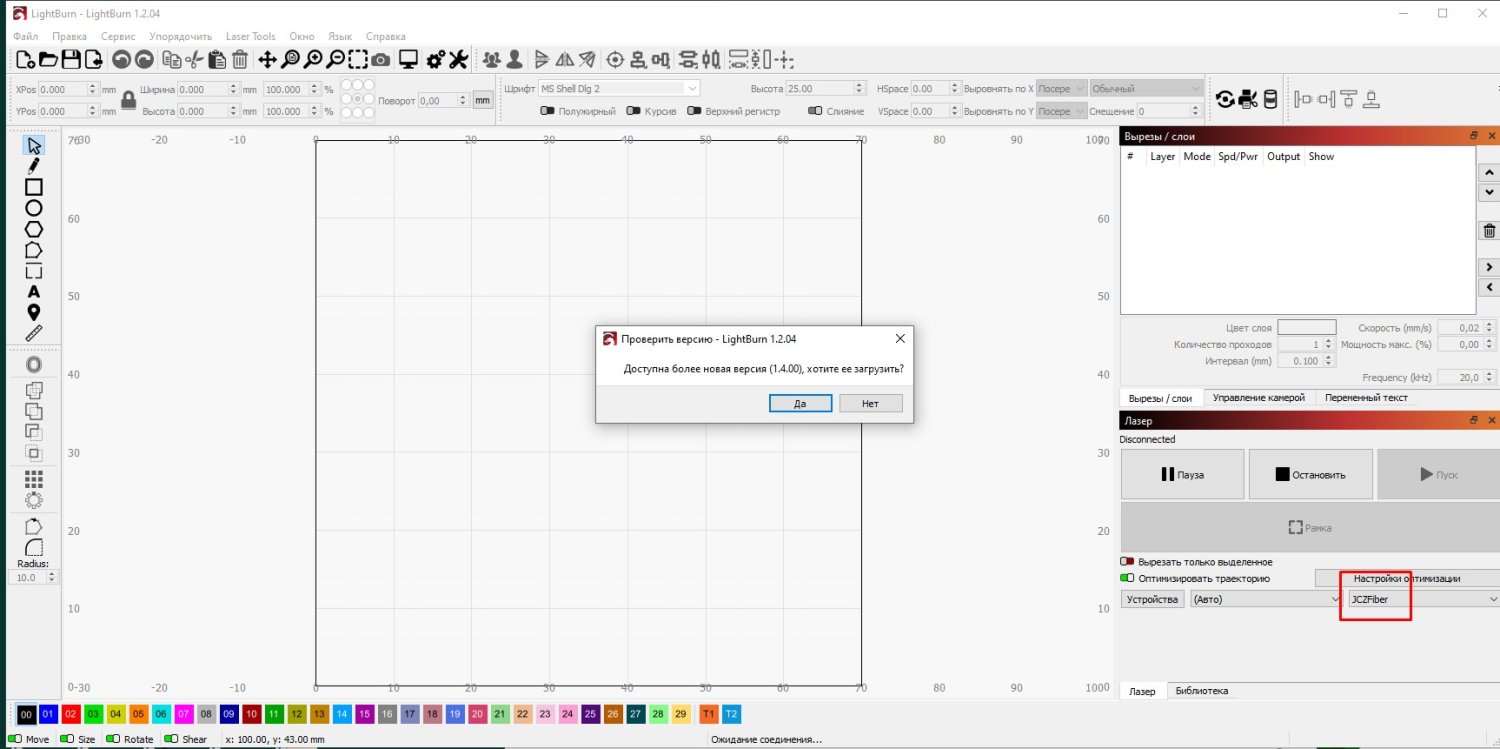Open device settings wrench-screwdriver icon
Screen dimensions: 1500x749
coord(458,60)
